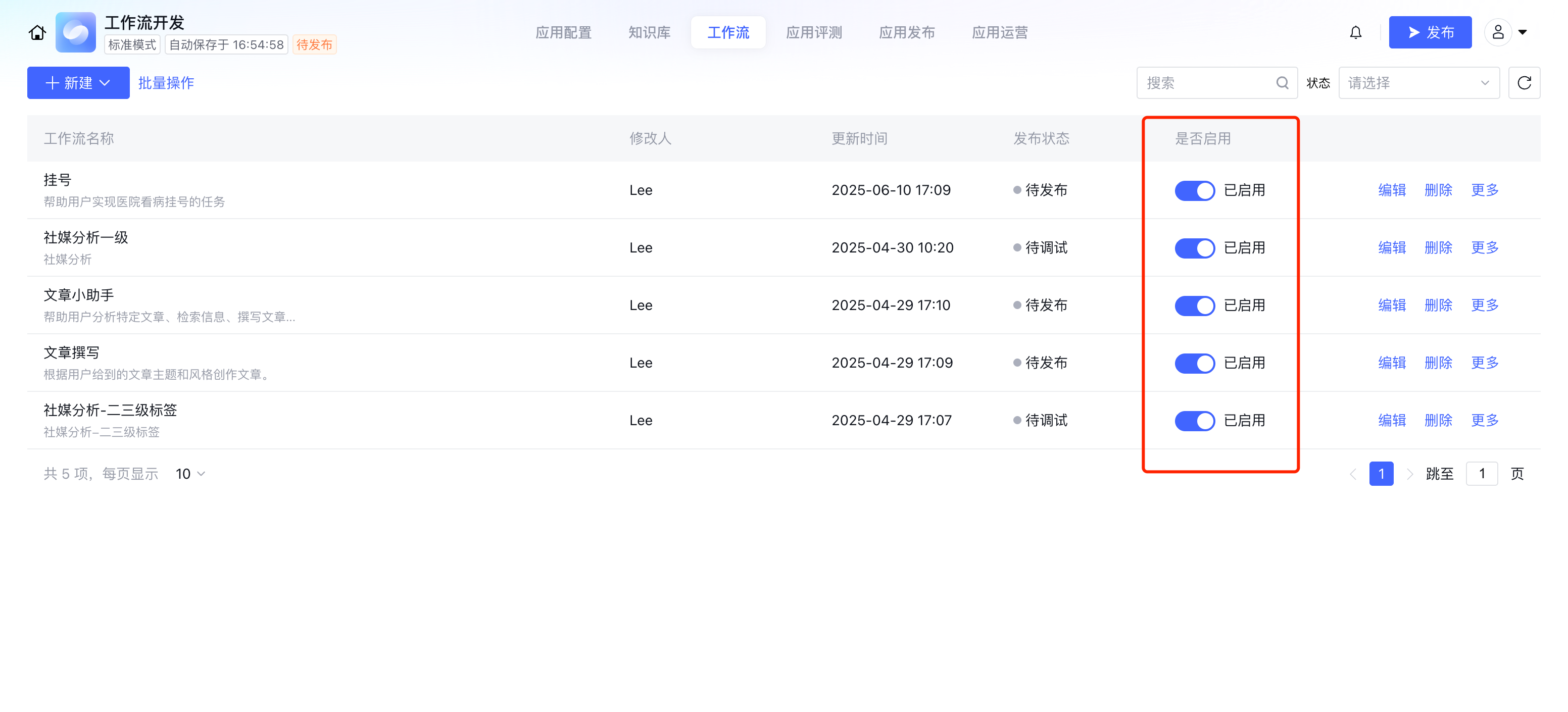1568x712 pixels.
Task: Open the 应用评测 tab
Action: pyautogui.click(x=813, y=32)
